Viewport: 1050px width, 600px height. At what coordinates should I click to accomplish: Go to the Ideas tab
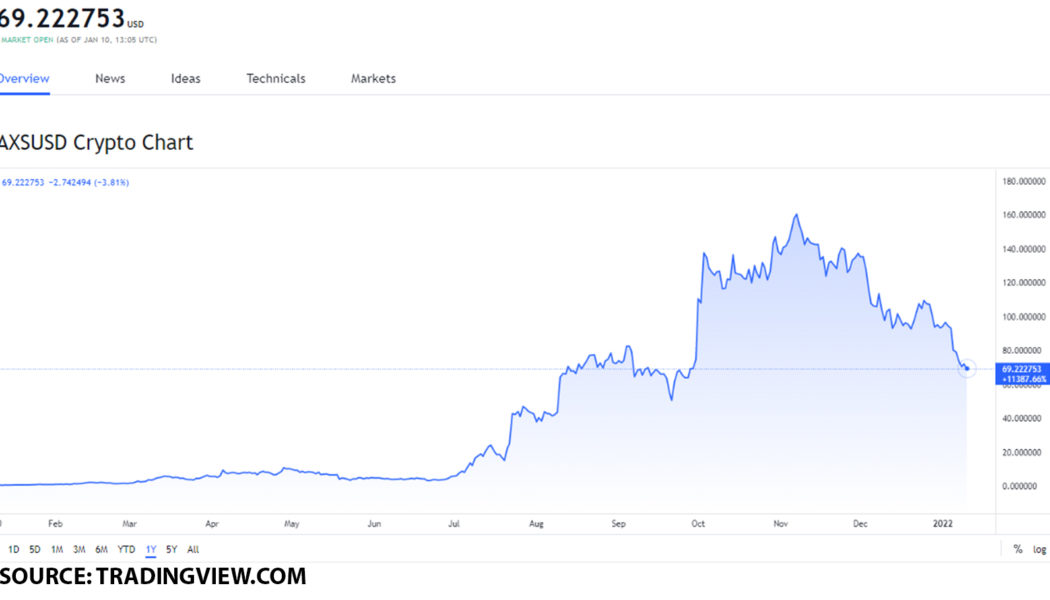tap(186, 78)
